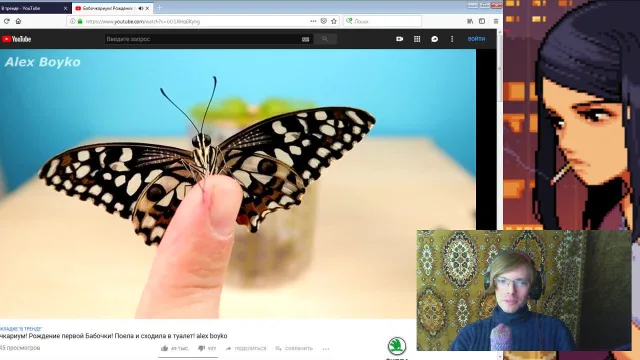
Task: Click the Сохранить save button
Action: click(x=294, y=348)
